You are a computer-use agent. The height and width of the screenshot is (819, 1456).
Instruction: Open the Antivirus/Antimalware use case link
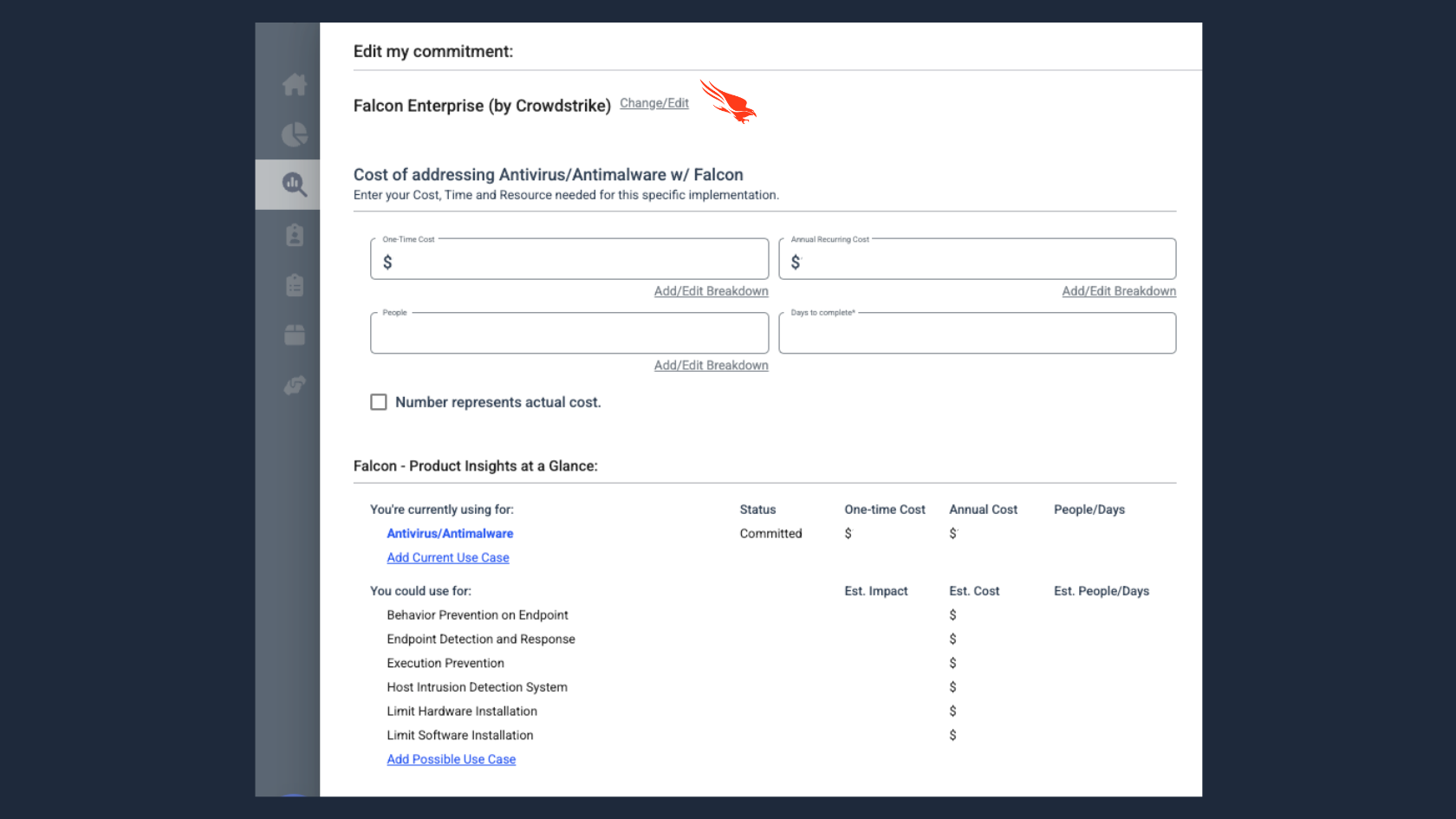(450, 534)
